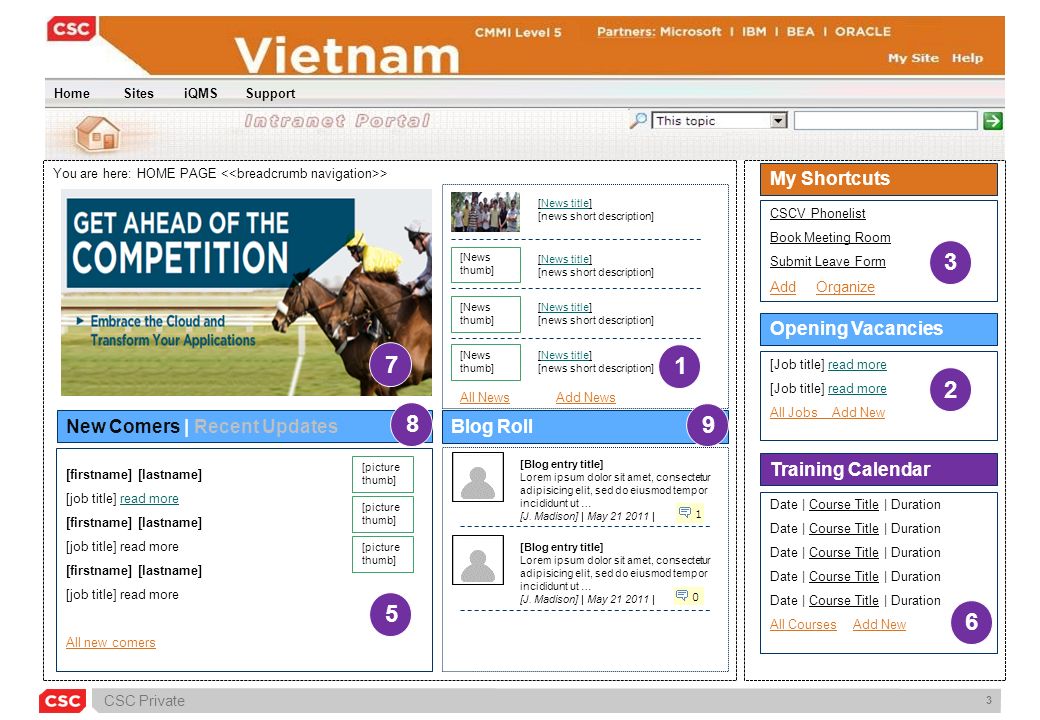Viewport: 1040px width, 720px height.
Task: Open the All Jobs link
Action: (793, 412)
